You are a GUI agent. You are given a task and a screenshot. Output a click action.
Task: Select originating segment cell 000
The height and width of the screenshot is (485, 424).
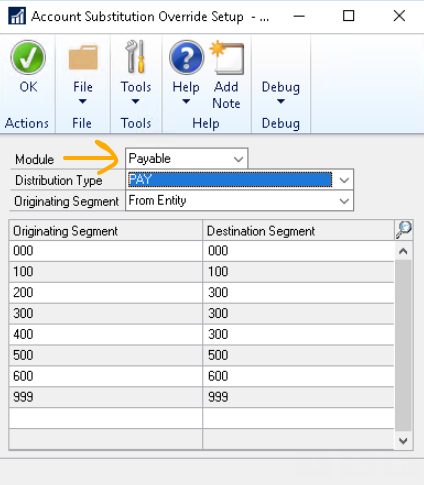tap(106, 251)
